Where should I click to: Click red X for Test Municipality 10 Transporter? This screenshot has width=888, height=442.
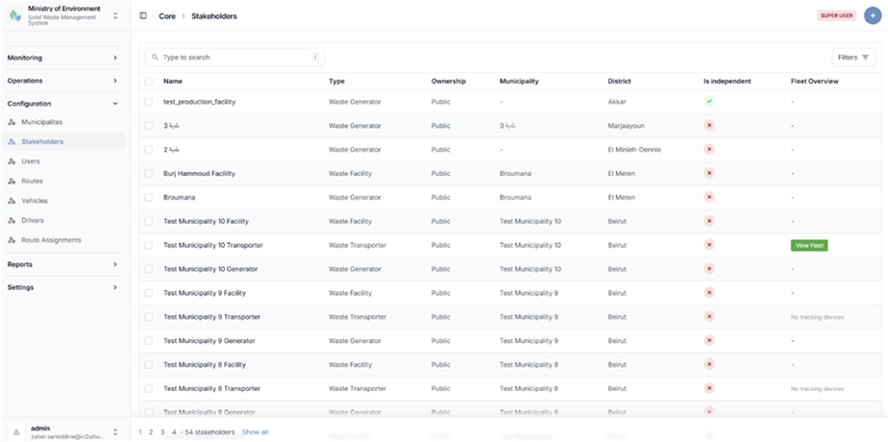tap(709, 245)
